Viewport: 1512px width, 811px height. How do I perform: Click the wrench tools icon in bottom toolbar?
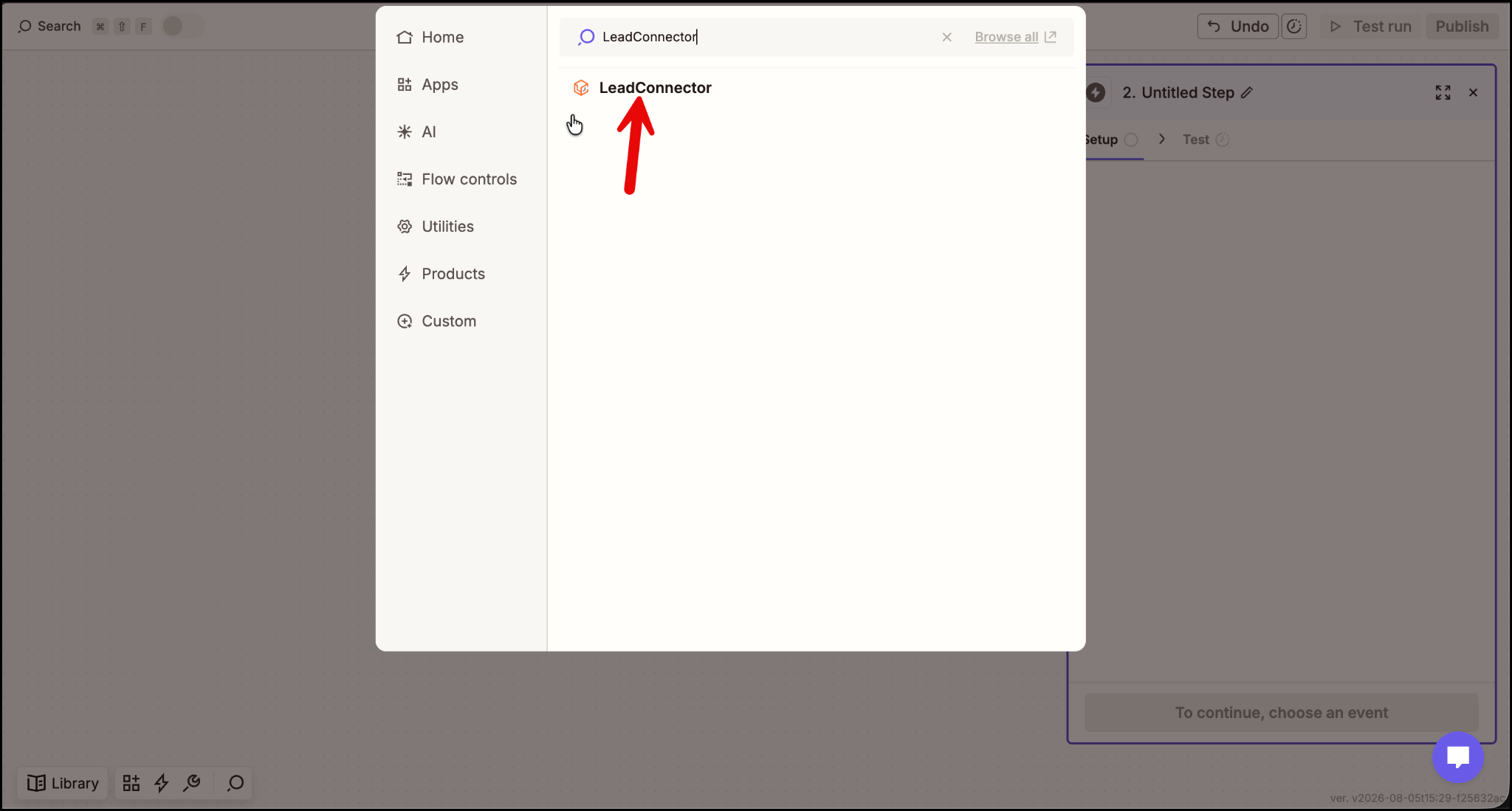[192, 783]
